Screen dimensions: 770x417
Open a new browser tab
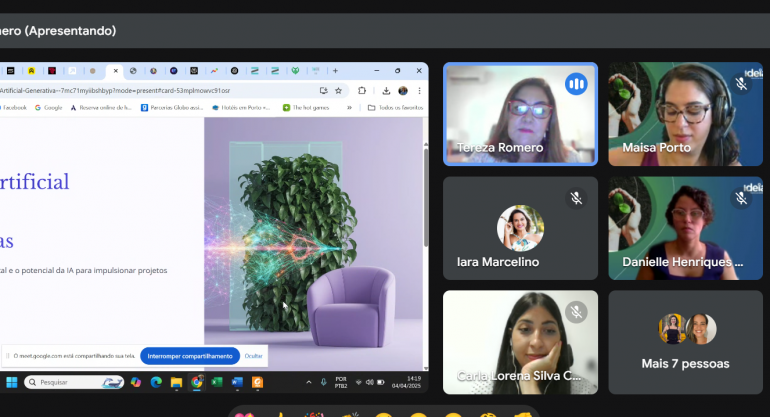(x=335, y=71)
